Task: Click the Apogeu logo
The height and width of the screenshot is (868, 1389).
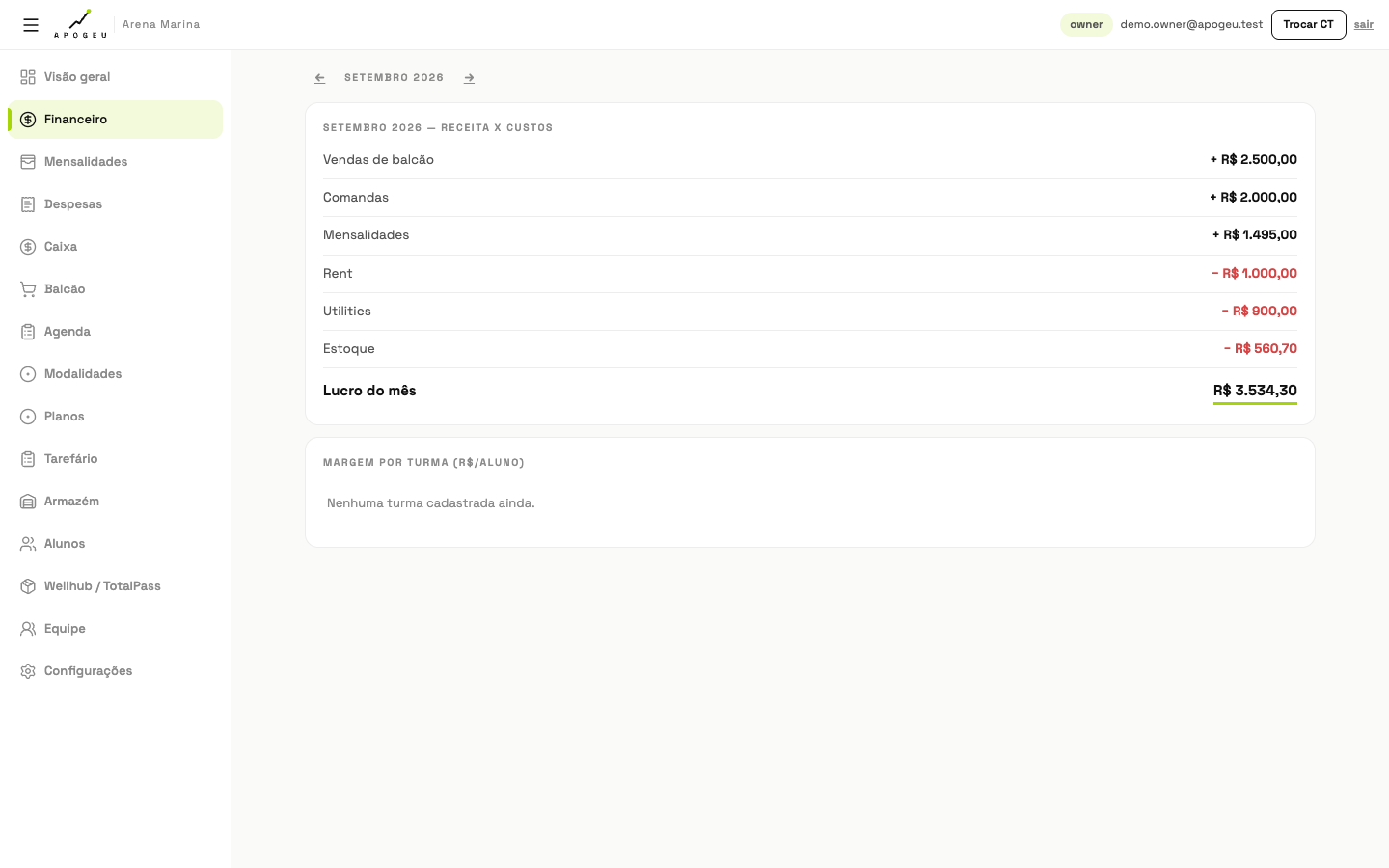Action: pos(80,24)
